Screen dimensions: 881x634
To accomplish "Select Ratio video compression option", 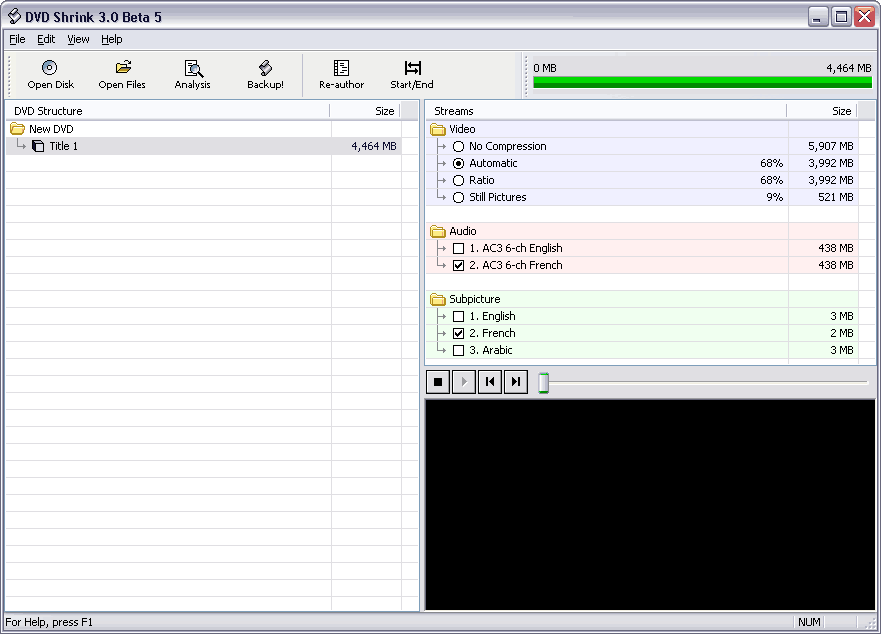I will (458, 180).
